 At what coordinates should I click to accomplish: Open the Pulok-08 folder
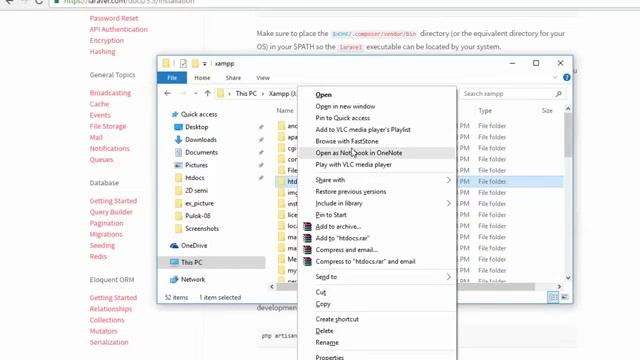pos(198,216)
